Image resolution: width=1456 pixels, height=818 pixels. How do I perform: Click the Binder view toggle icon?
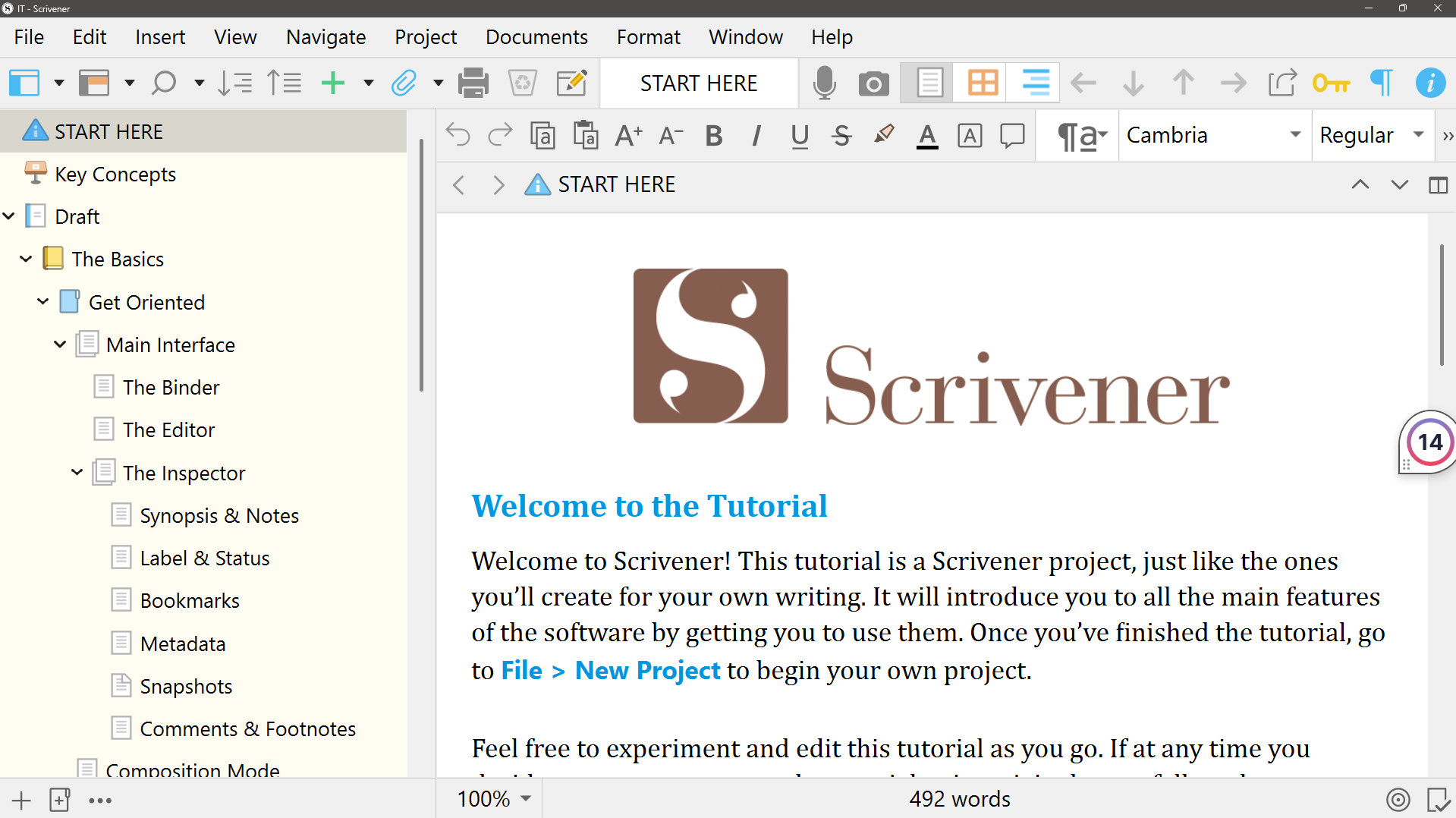click(24, 82)
